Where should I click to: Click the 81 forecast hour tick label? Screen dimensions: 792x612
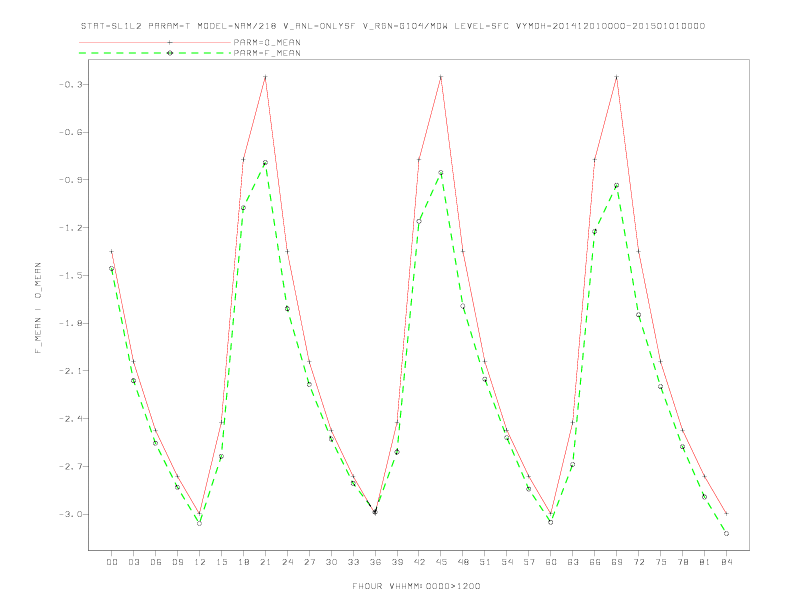705,562
